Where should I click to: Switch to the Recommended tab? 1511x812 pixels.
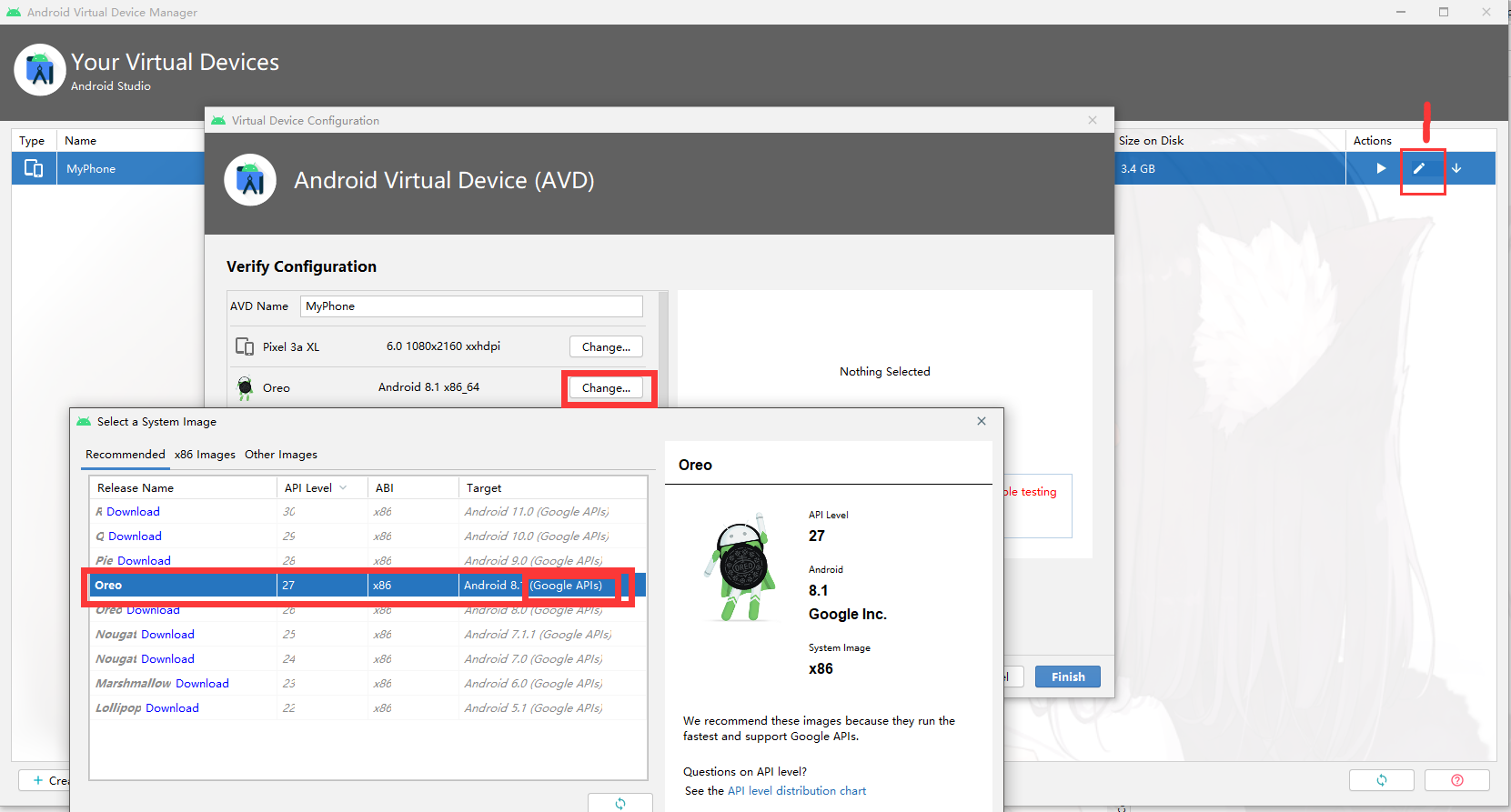(x=126, y=455)
